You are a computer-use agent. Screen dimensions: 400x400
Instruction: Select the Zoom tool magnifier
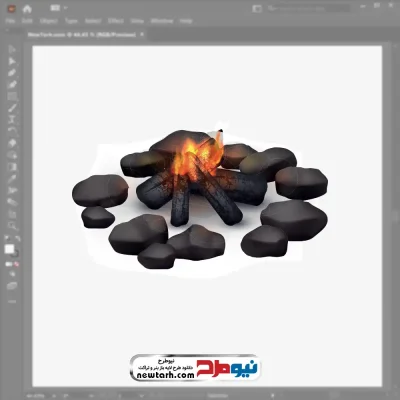pyautogui.click(x=13, y=226)
